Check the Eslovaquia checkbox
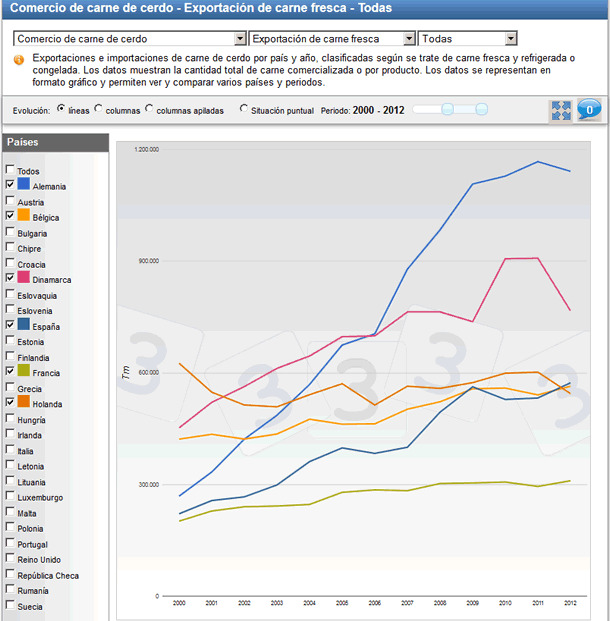This screenshot has width=610, height=621. click(x=10, y=293)
